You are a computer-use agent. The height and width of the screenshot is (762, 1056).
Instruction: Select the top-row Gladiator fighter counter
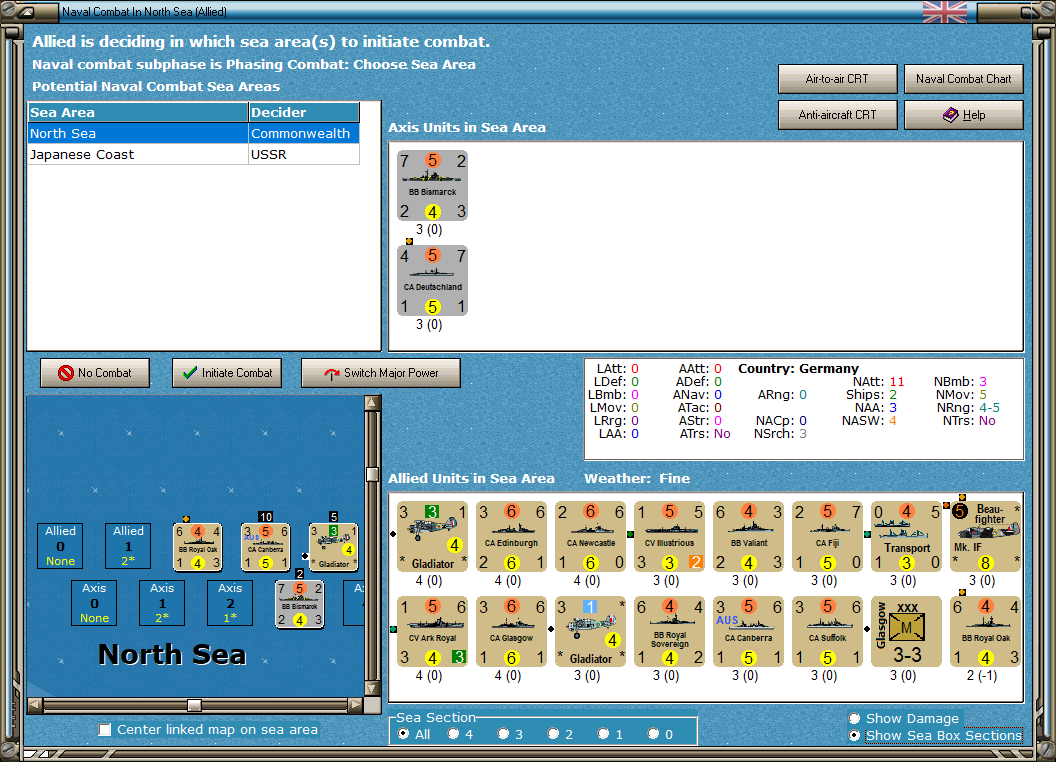tap(432, 536)
